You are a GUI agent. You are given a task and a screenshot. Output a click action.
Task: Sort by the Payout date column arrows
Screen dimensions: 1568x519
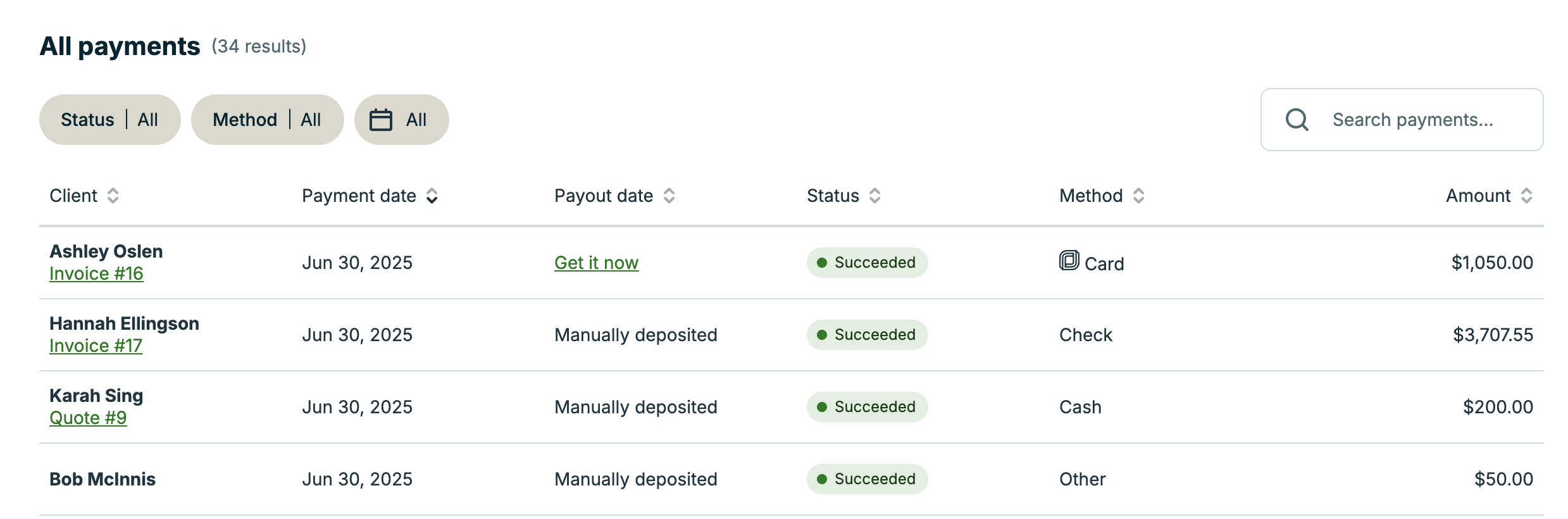coord(669,196)
